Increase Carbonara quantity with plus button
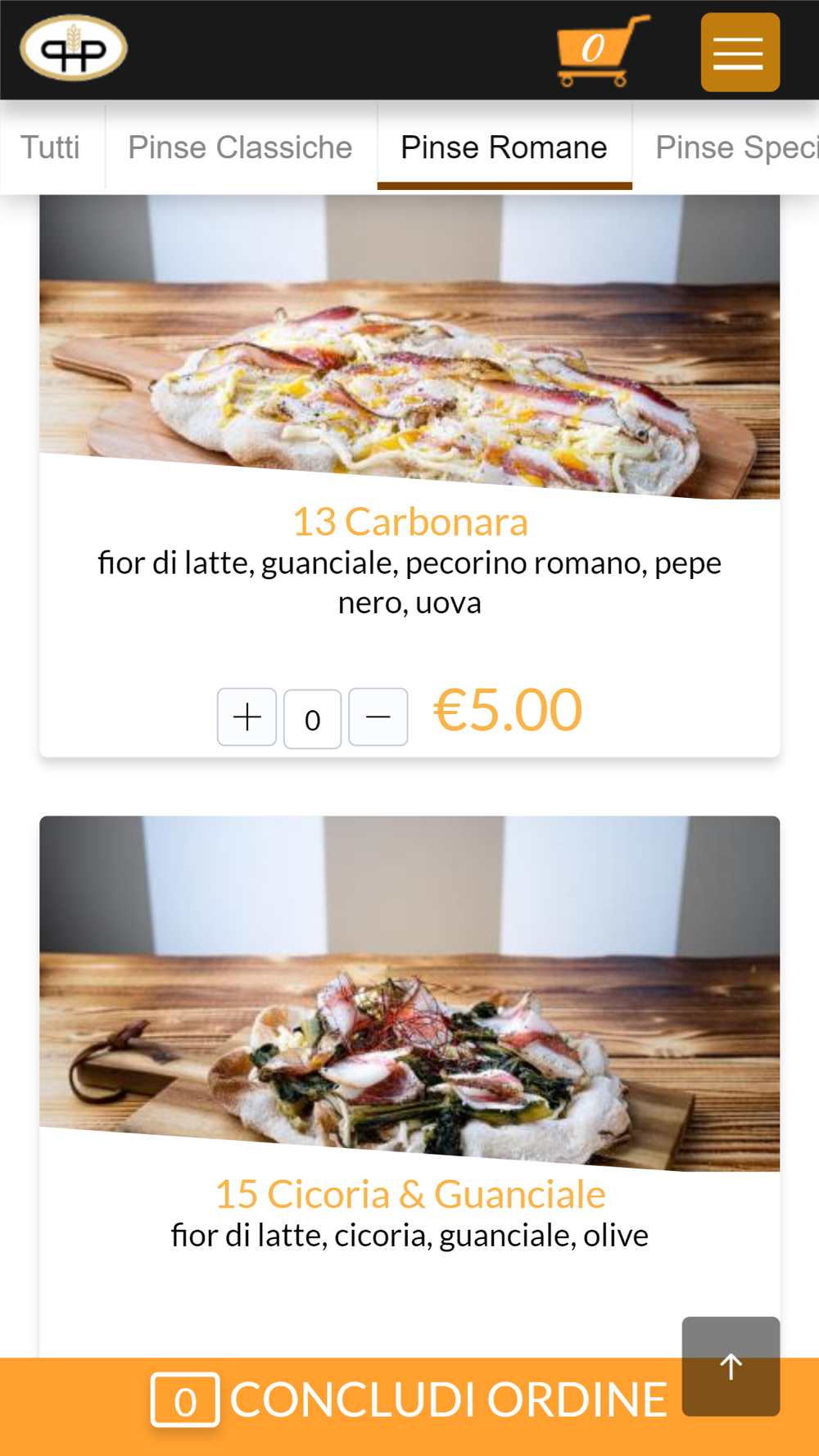The height and width of the screenshot is (1456, 819). point(247,717)
